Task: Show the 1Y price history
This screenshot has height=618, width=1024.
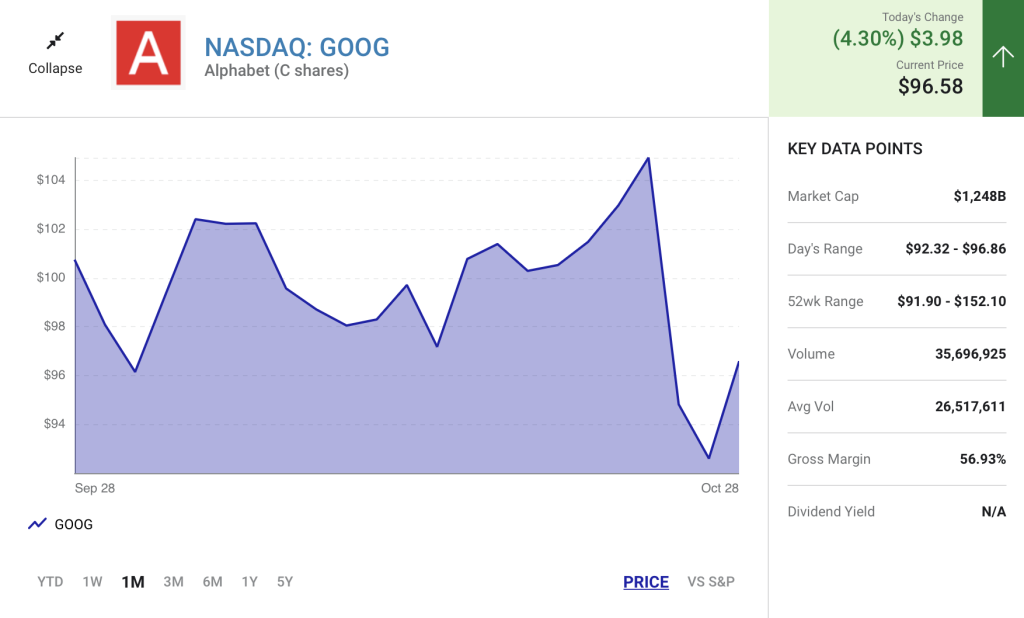Action: point(249,582)
